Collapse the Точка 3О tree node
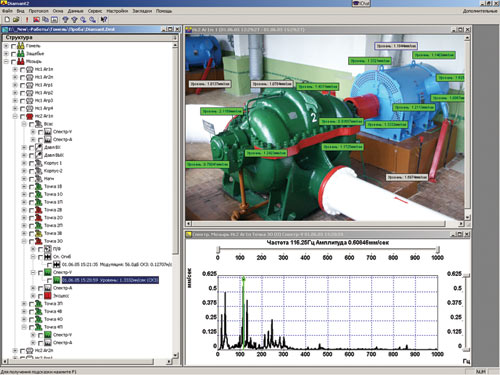The width and height of the screenshot is (500, 375). pyautogui.click(x=24, y=241)
